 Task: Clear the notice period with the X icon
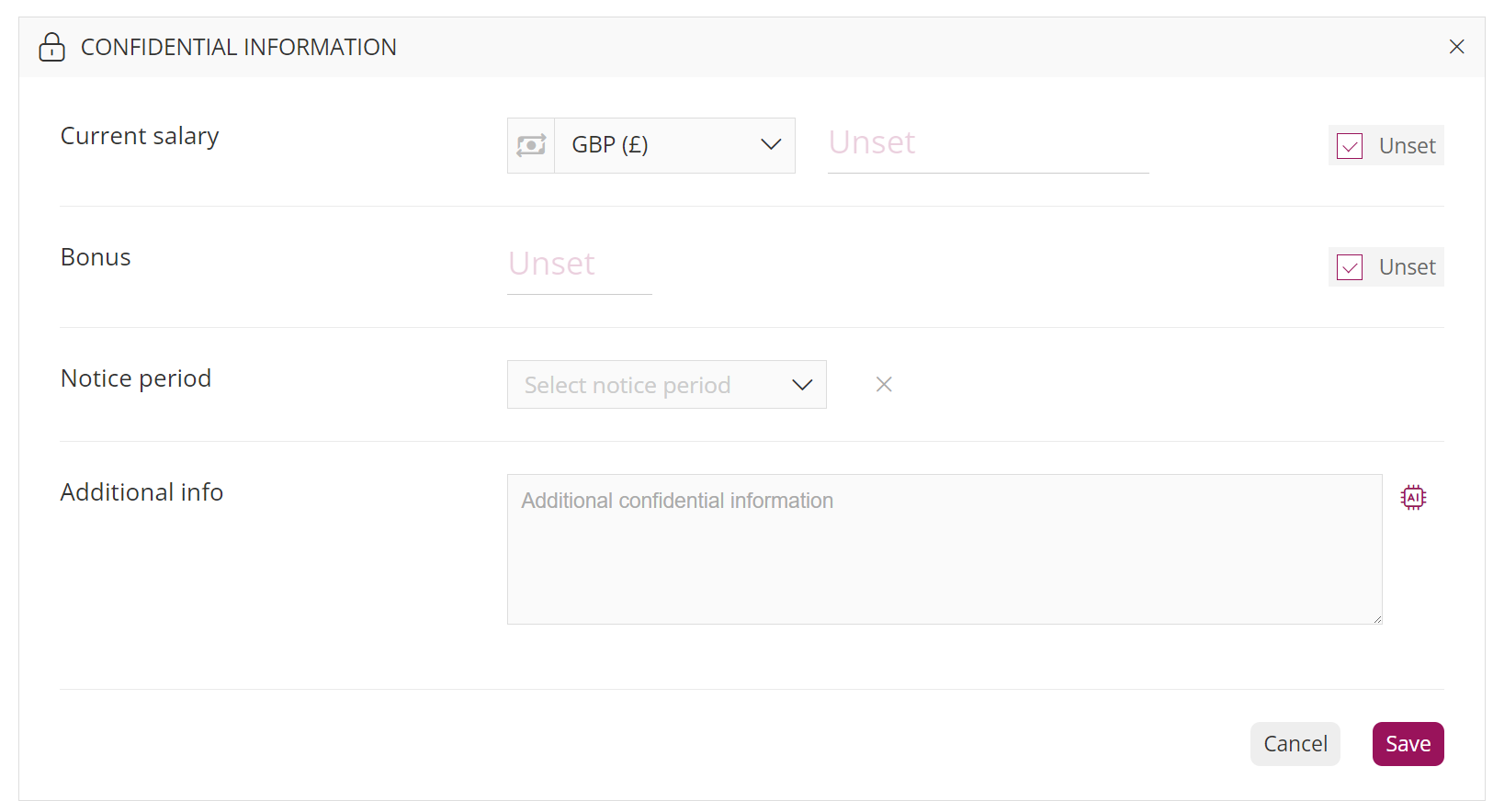884,384
